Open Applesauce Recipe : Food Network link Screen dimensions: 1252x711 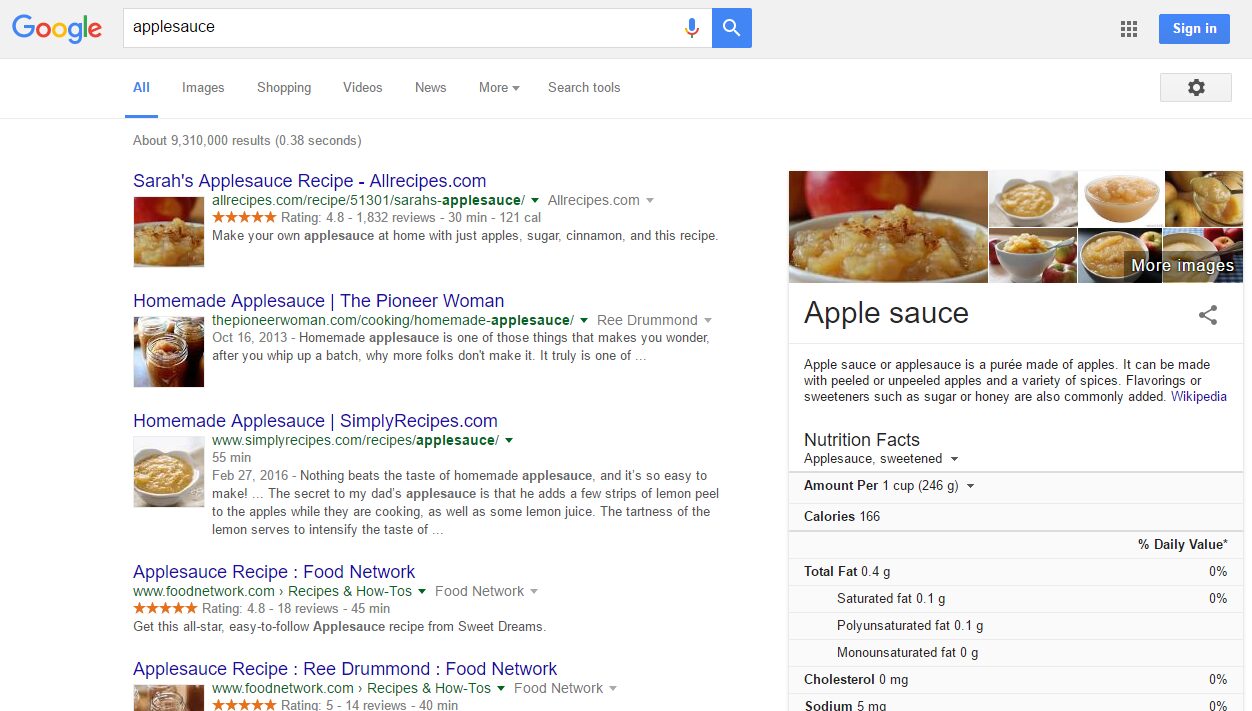click(x=274, y=572)
